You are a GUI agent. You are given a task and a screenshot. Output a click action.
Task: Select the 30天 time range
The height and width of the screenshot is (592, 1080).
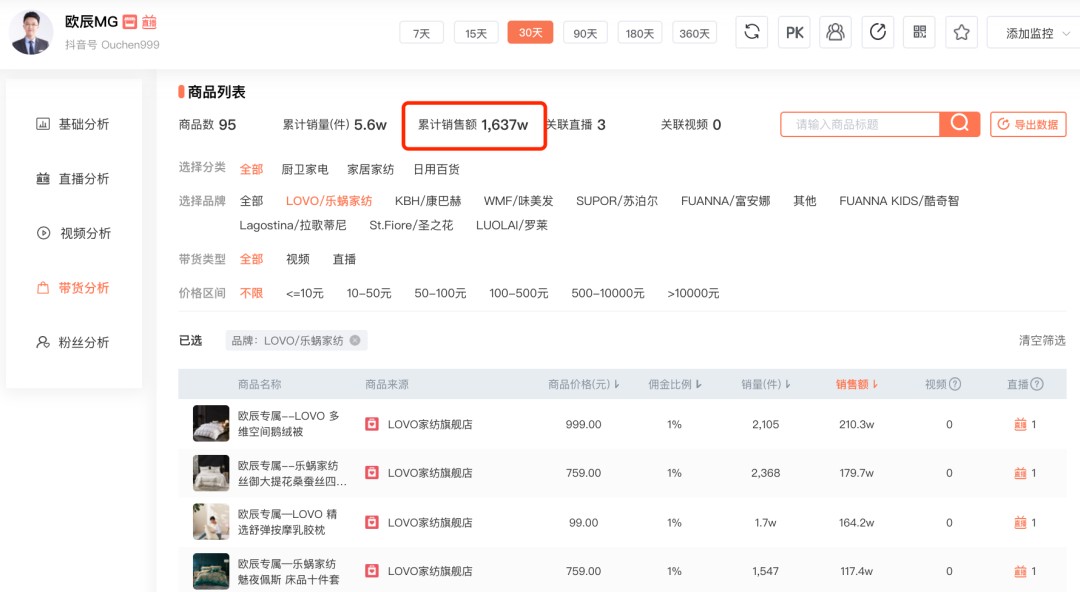530,32
